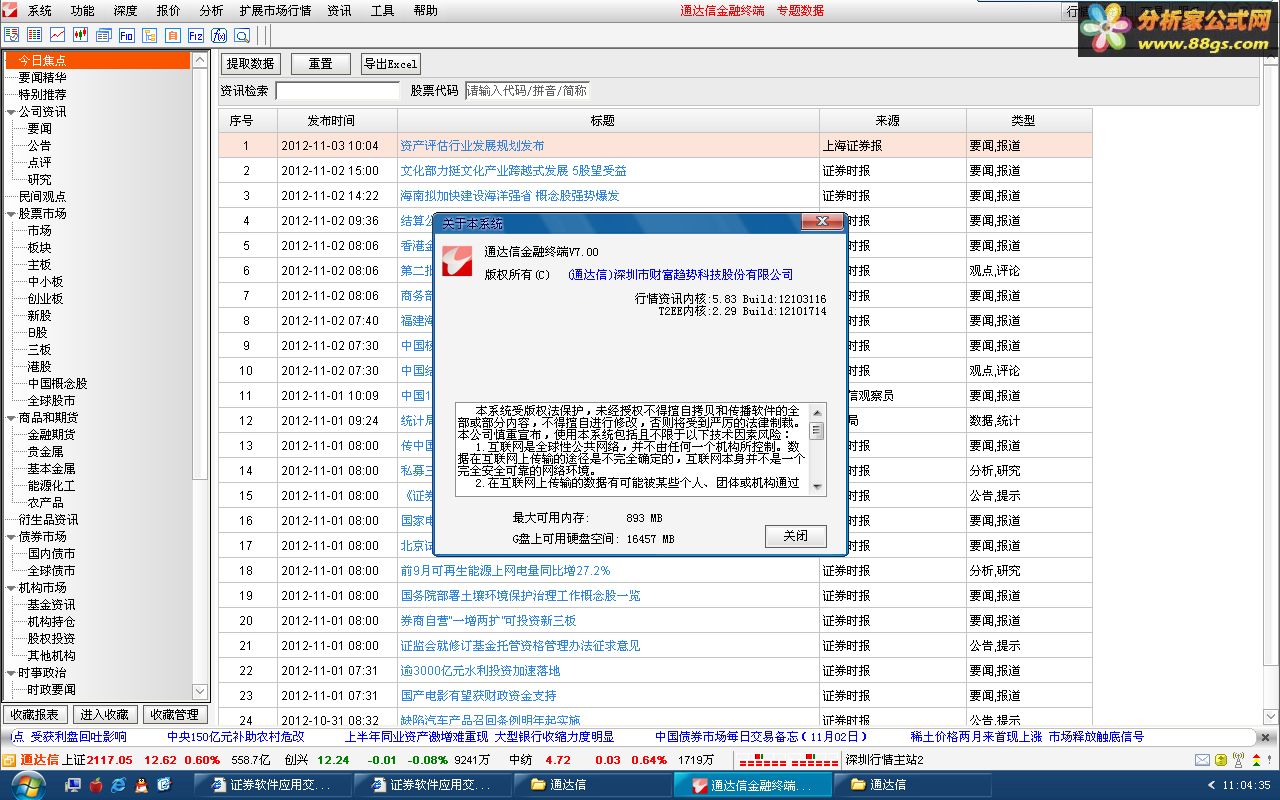Select 基金资讯 in the tree

click(x=51, y=605)
